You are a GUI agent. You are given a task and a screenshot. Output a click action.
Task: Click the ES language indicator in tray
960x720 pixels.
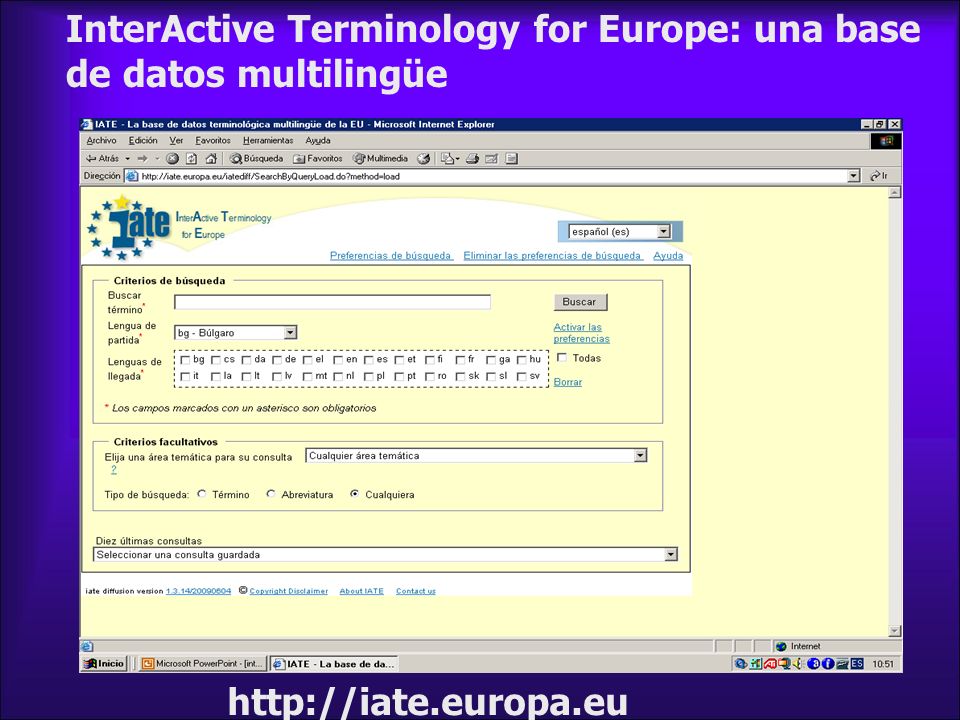(x=857, y=664)
